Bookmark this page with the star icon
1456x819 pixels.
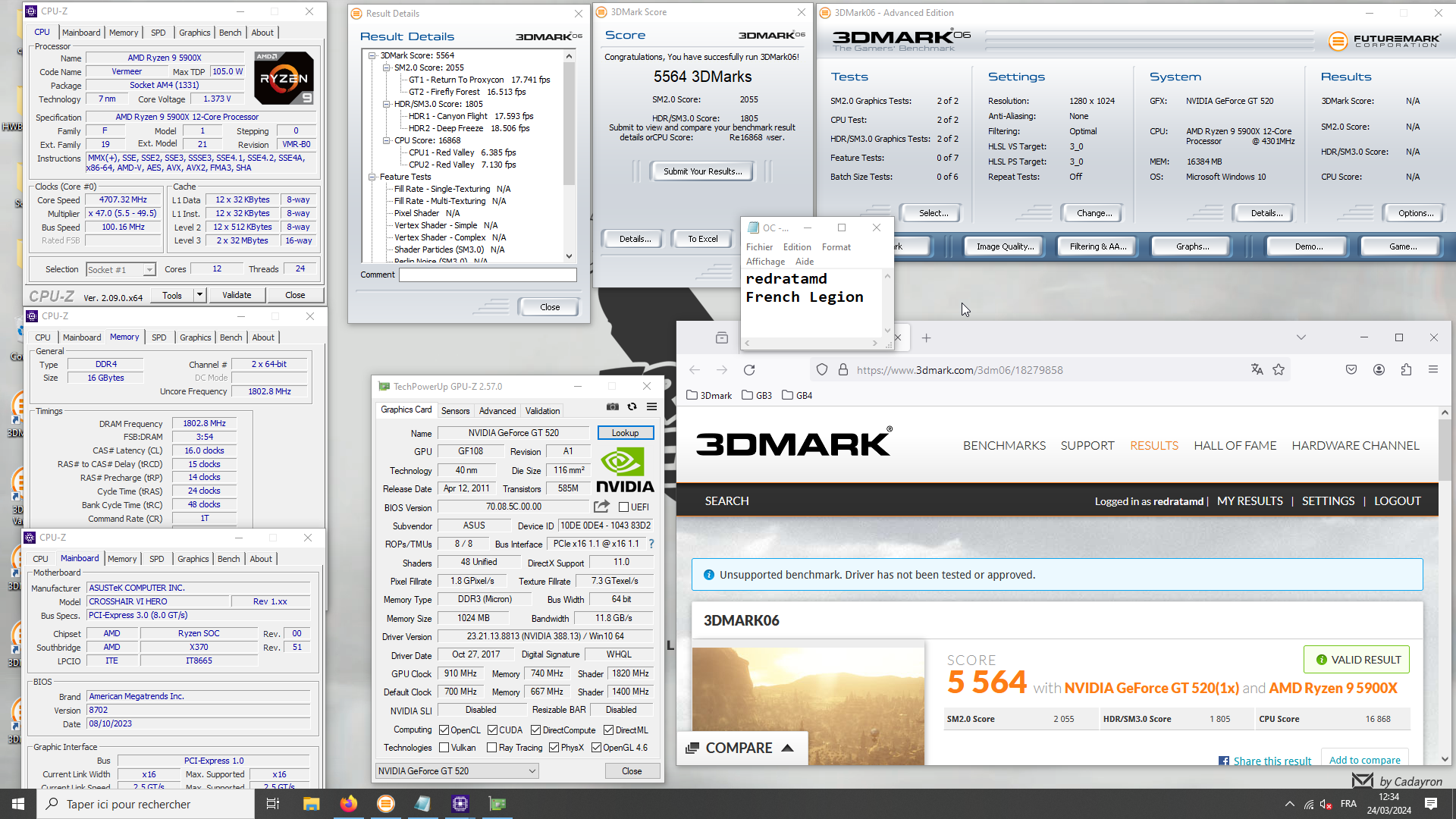point(1279,369)
